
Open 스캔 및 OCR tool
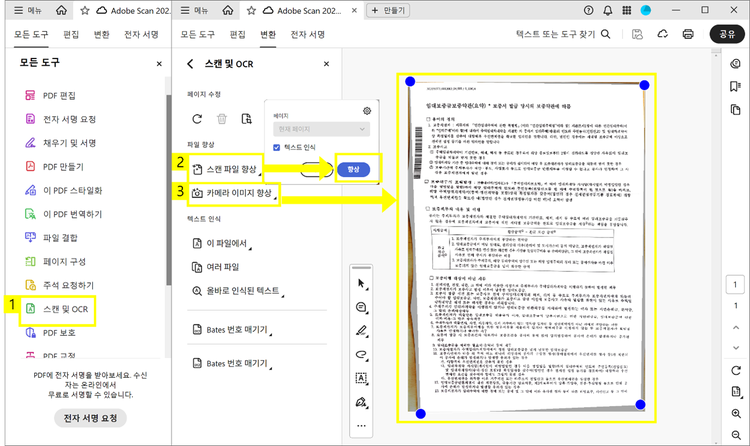(56, 309)
